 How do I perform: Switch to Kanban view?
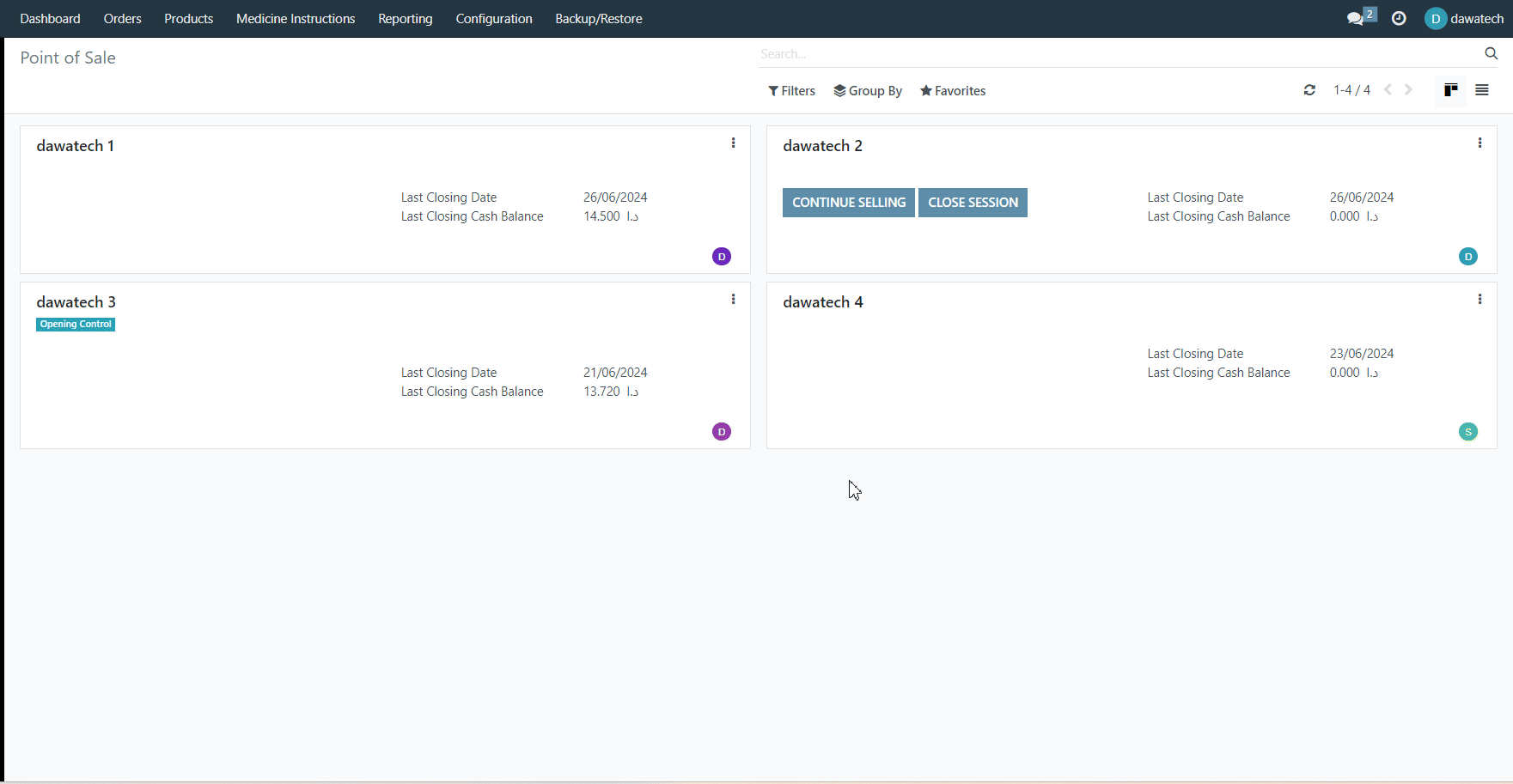pos(1451,90)
